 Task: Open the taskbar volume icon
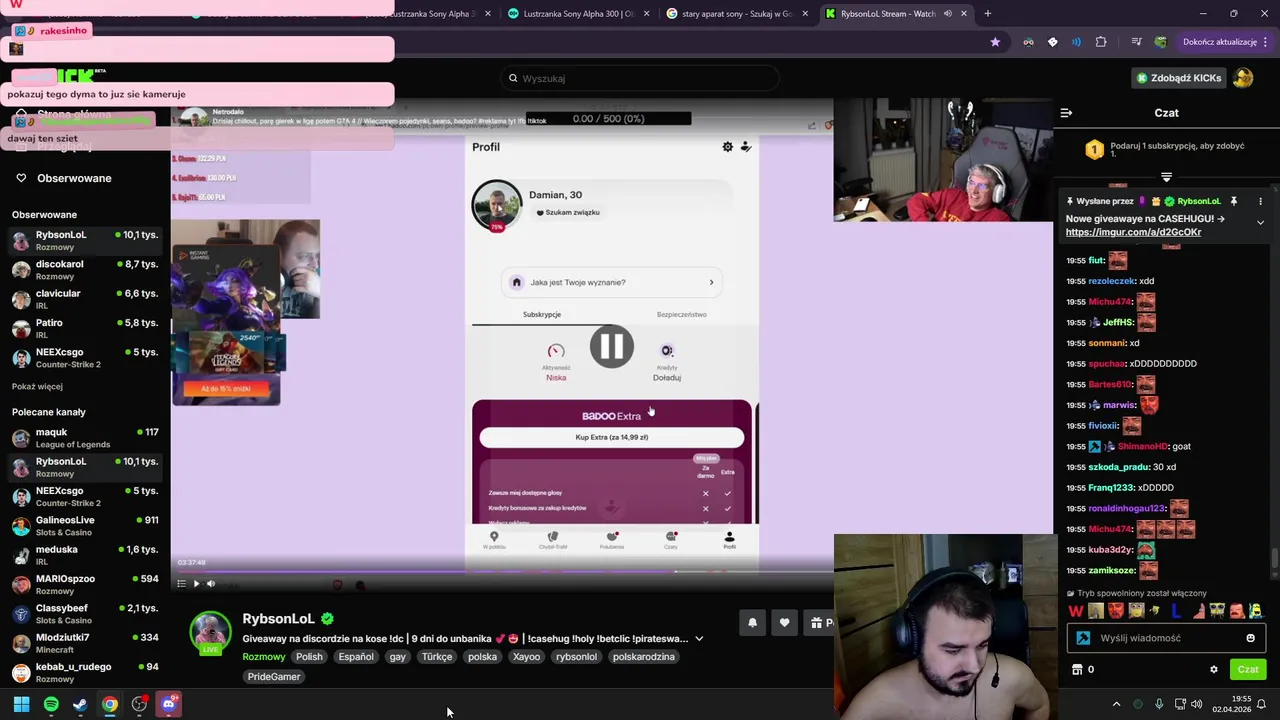click(1197, 704)
